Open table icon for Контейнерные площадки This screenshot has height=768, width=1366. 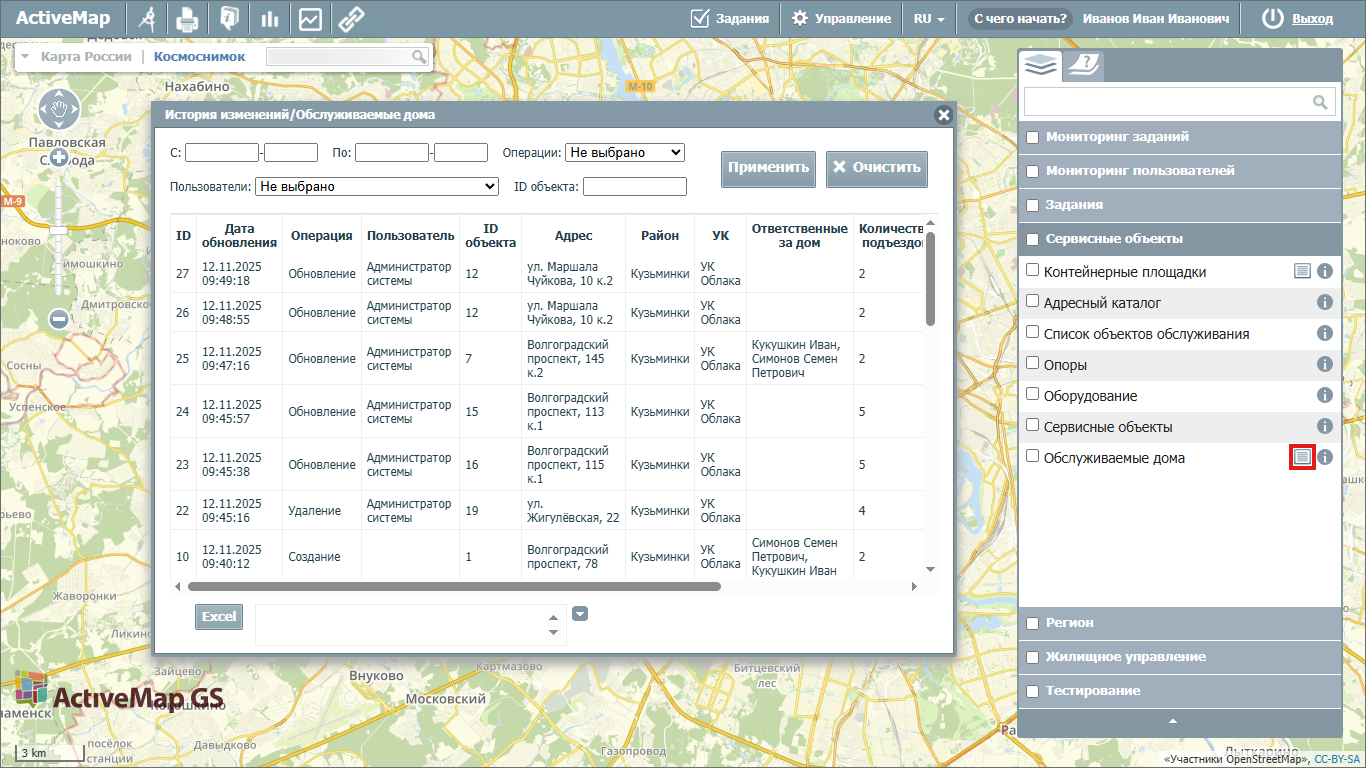coord(1302,271)
